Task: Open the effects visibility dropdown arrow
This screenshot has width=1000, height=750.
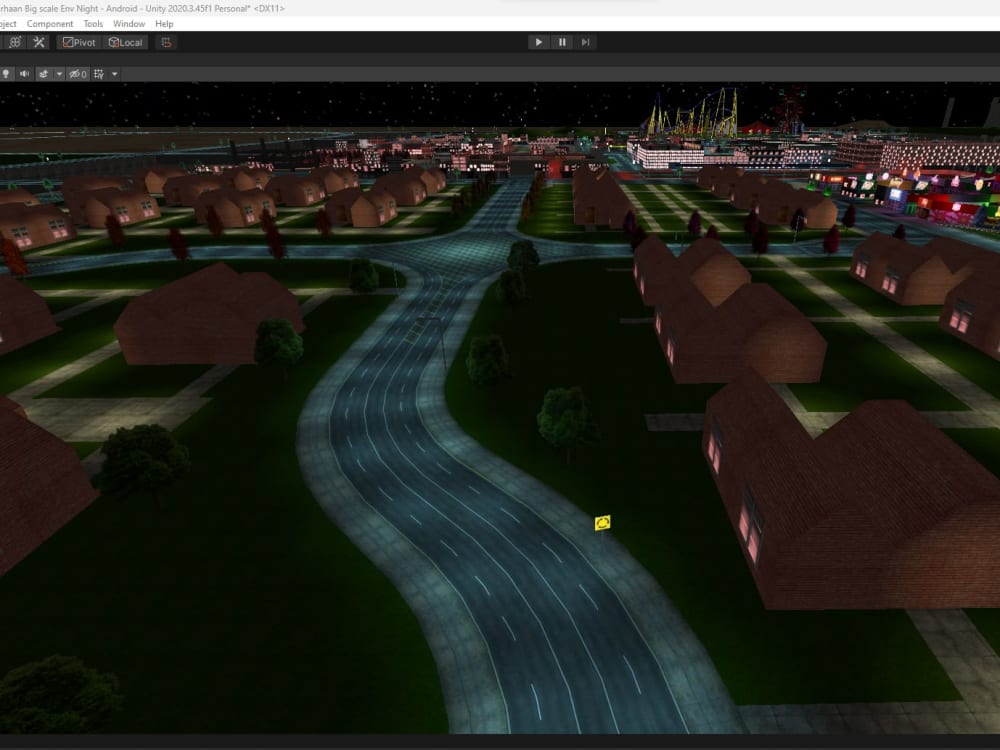Action: 59,73
